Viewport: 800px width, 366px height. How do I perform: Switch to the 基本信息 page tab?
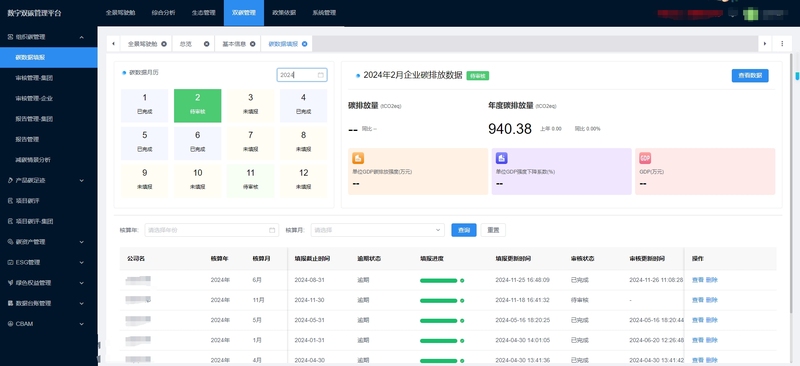(x=234, y=44)
